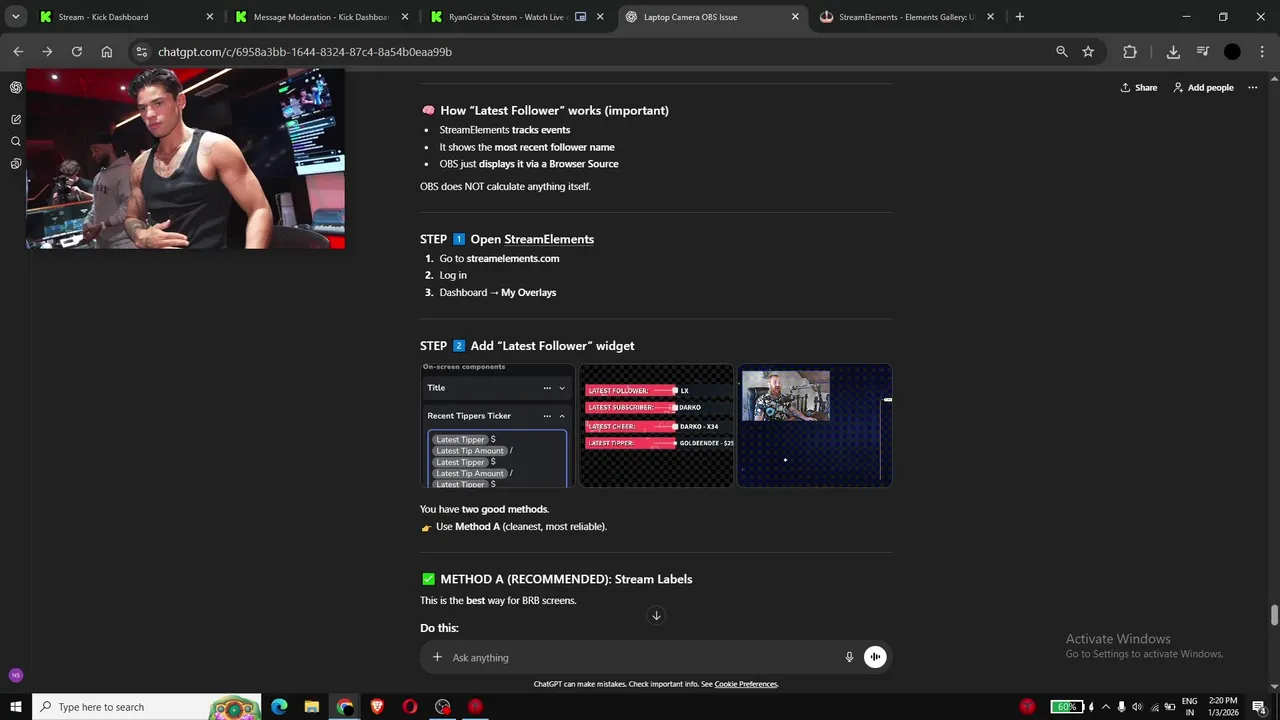Go forward with the browser forward arrow
Screen dimensions: 1280x720
click(47, 52)
